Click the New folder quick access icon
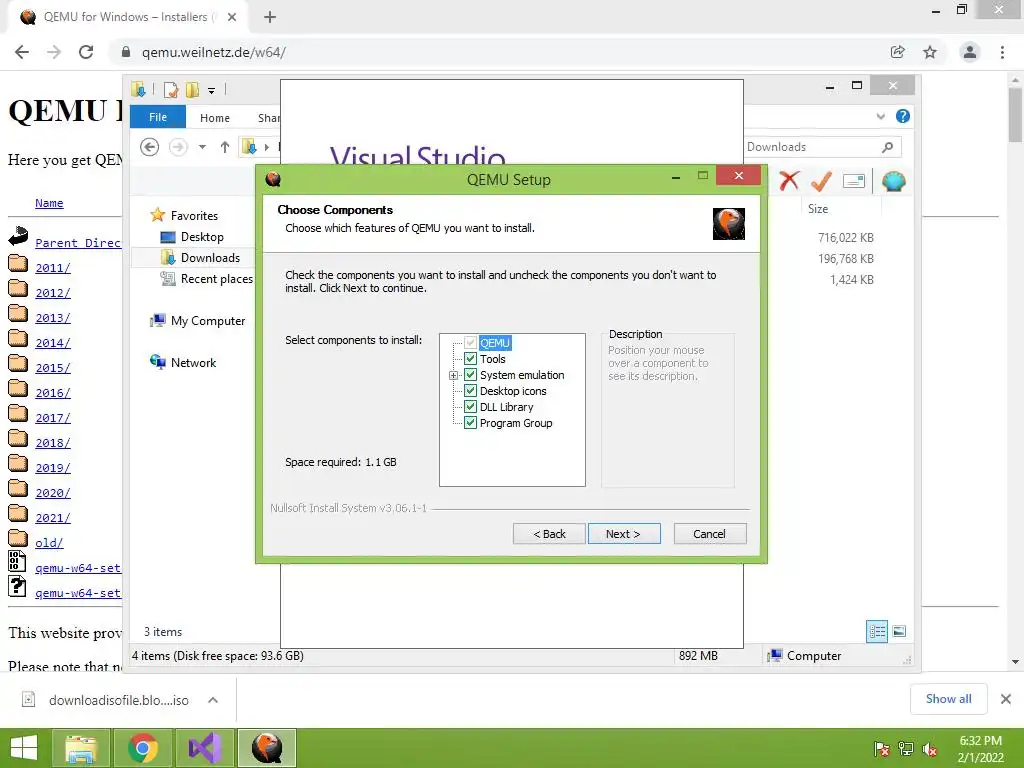 click(192, 89)
